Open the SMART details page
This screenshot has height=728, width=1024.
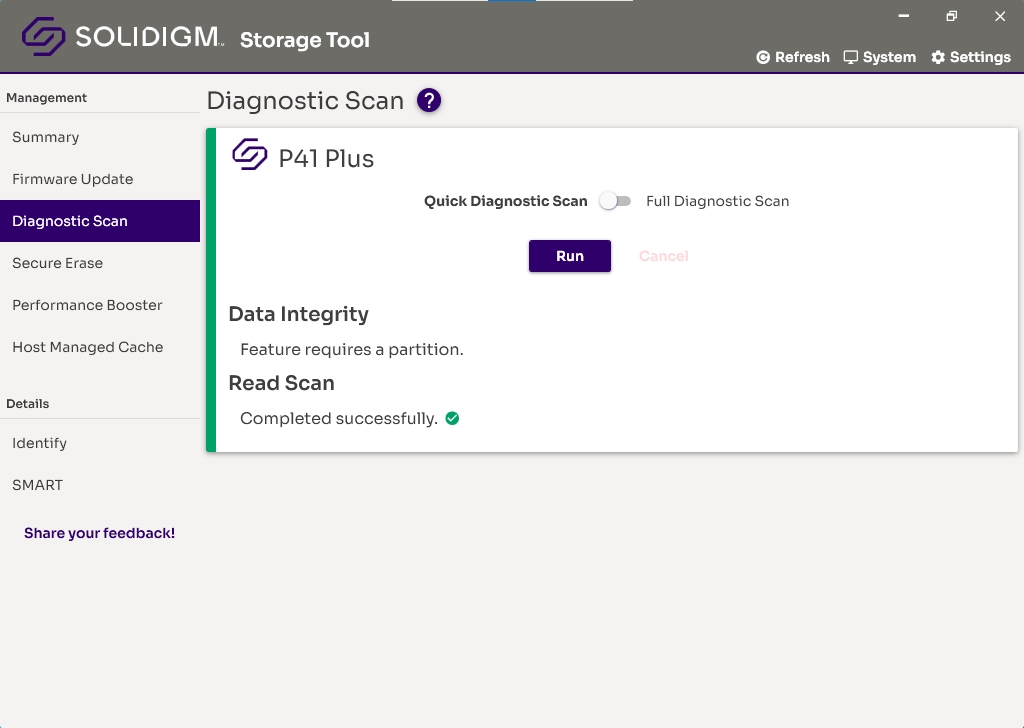(x=100, y=485)
